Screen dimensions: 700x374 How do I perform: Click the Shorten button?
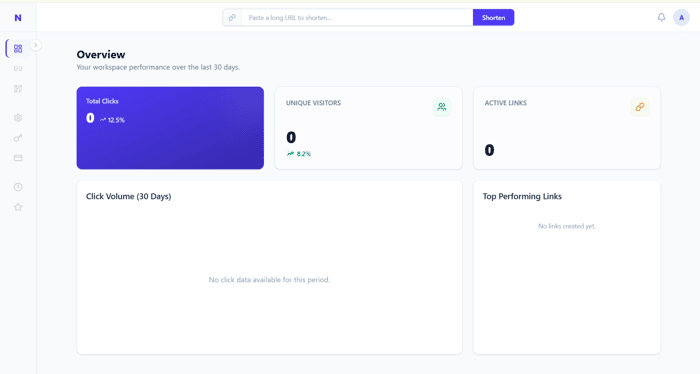click(493, 17)
